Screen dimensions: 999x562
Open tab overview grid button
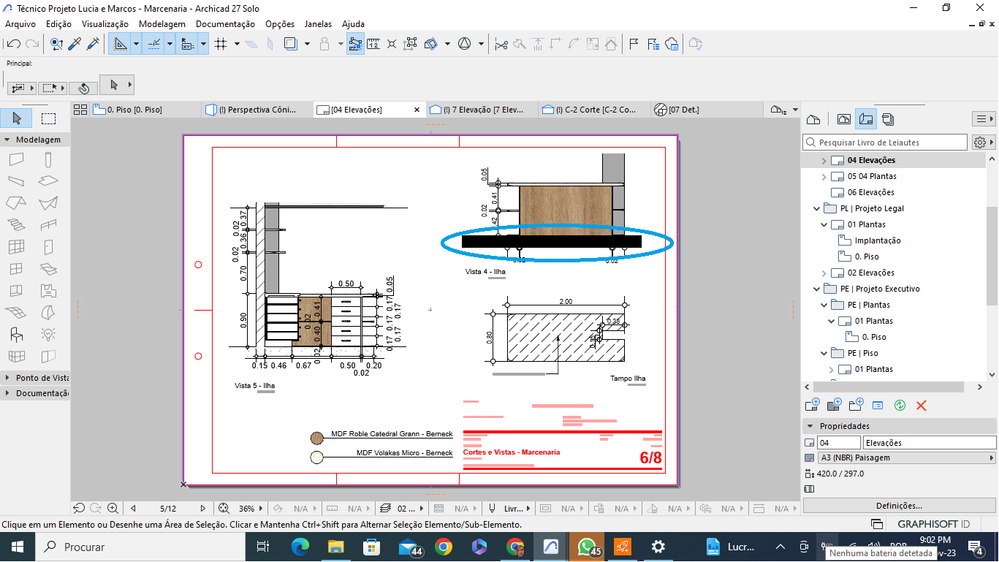pos(80,110)
